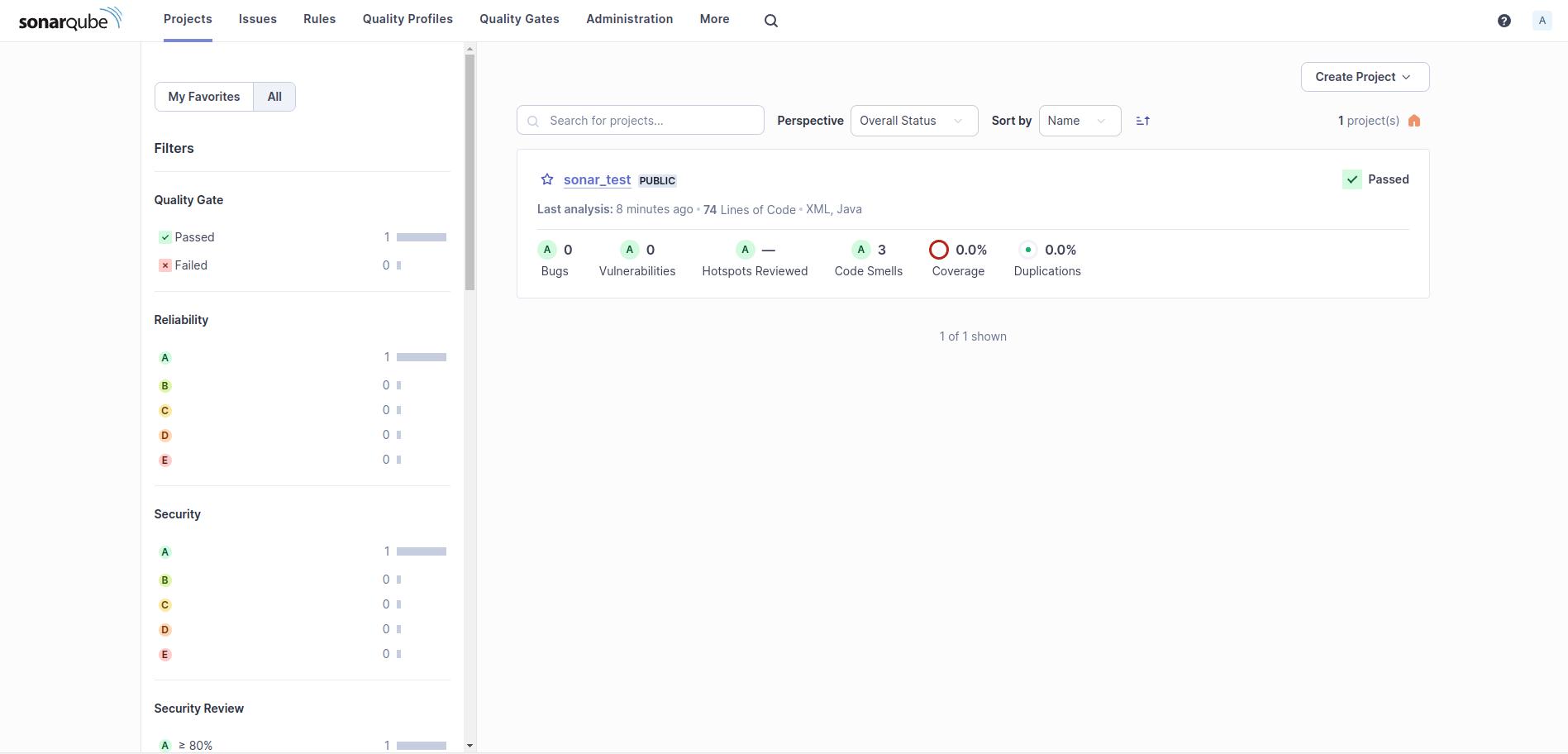
Task: Expand the Create Project dropdown
Action: coord(1365,77)
